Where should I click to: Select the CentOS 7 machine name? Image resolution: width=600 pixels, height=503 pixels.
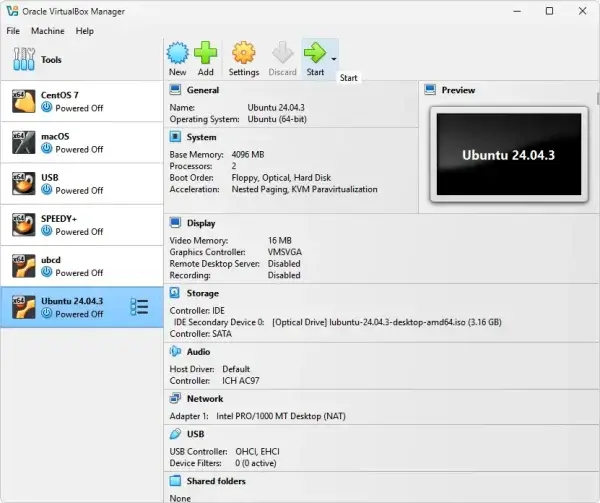click(60, 95)
